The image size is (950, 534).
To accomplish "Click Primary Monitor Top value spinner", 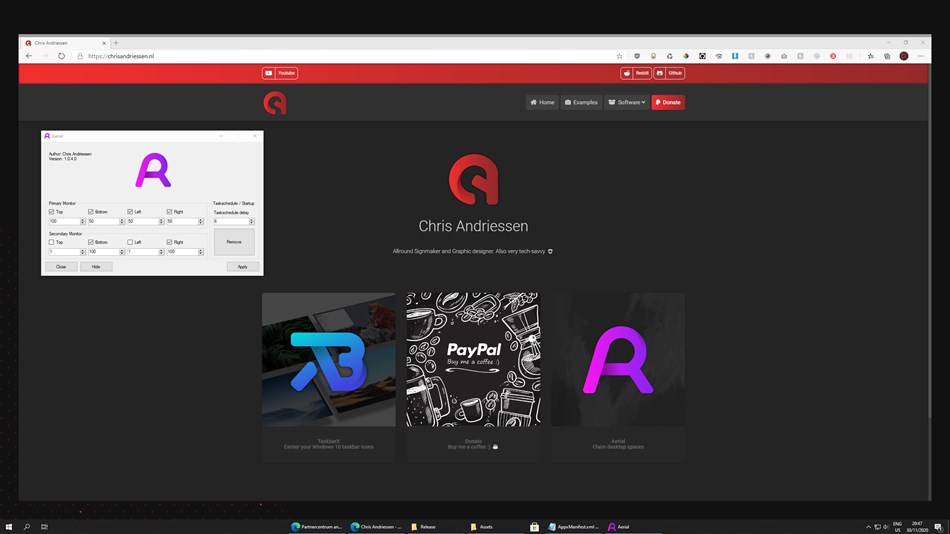I will [82, 221].
